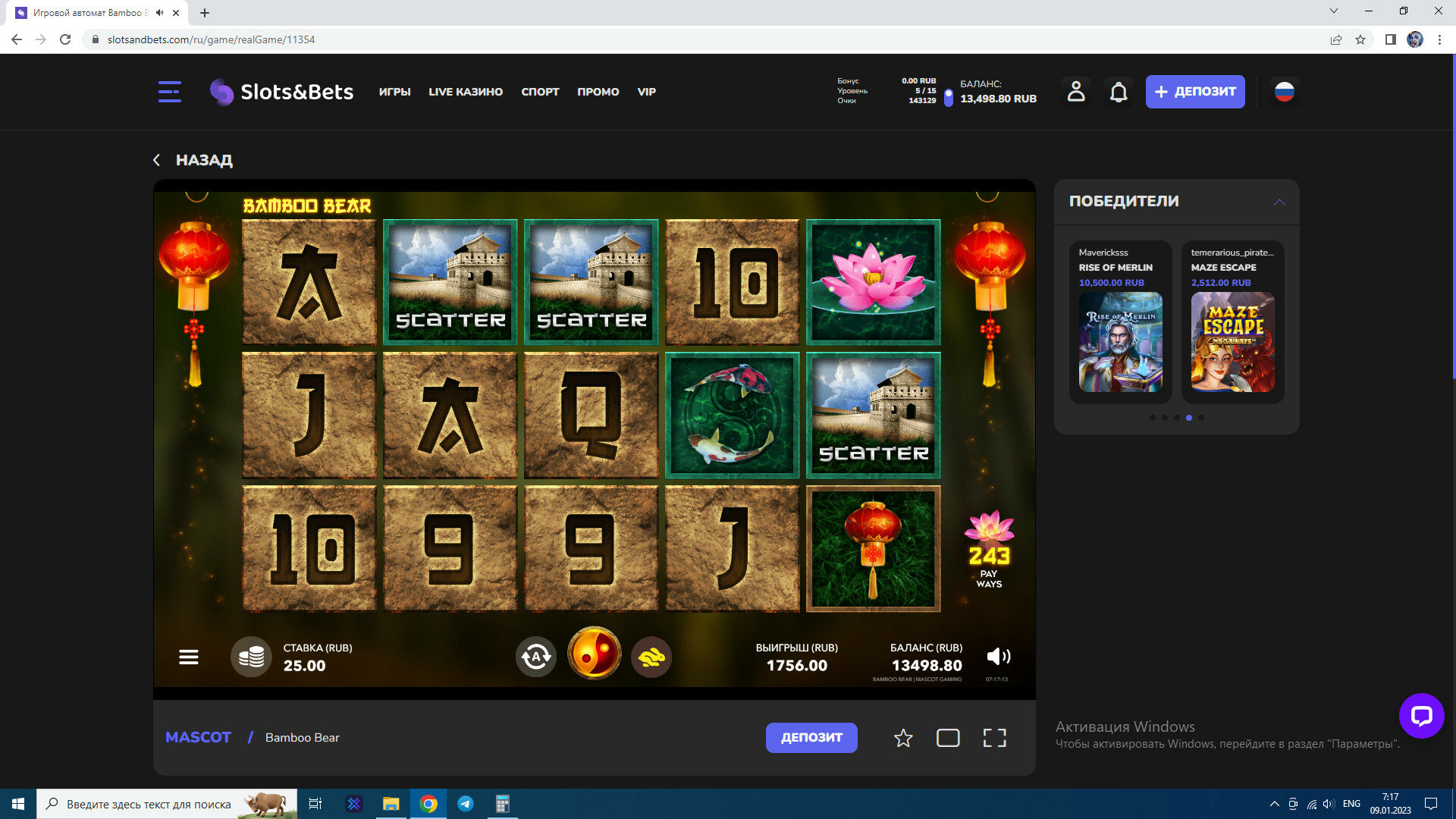1456x819 pixels.
Task: Enter fullscreen mode for the game
Action: click(994, 738)
